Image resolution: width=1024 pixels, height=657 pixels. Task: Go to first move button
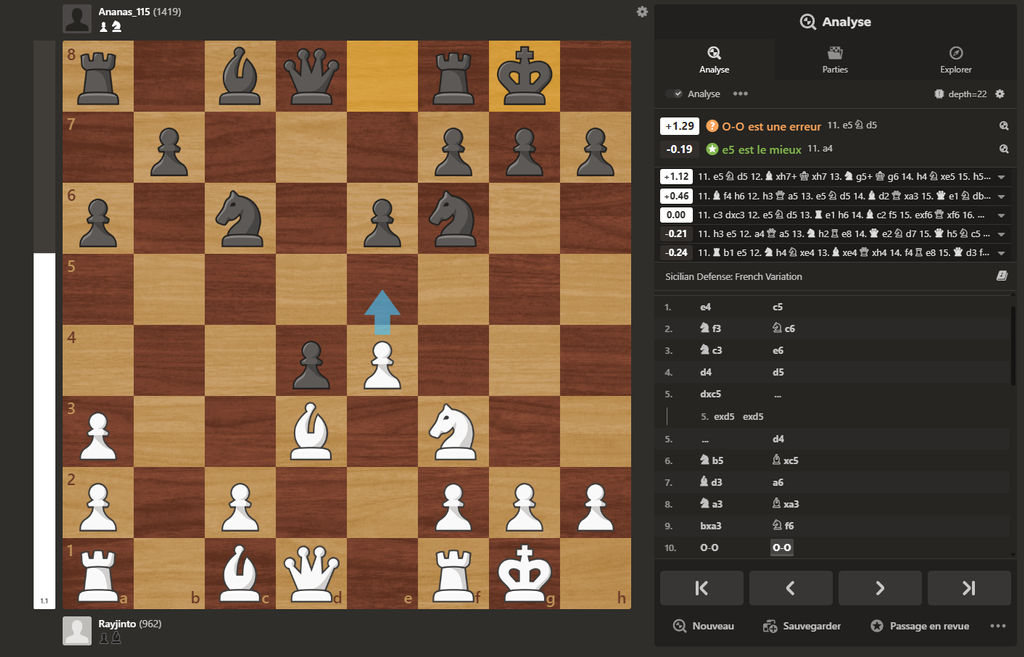pyautogui.click(x=701, y=588)
